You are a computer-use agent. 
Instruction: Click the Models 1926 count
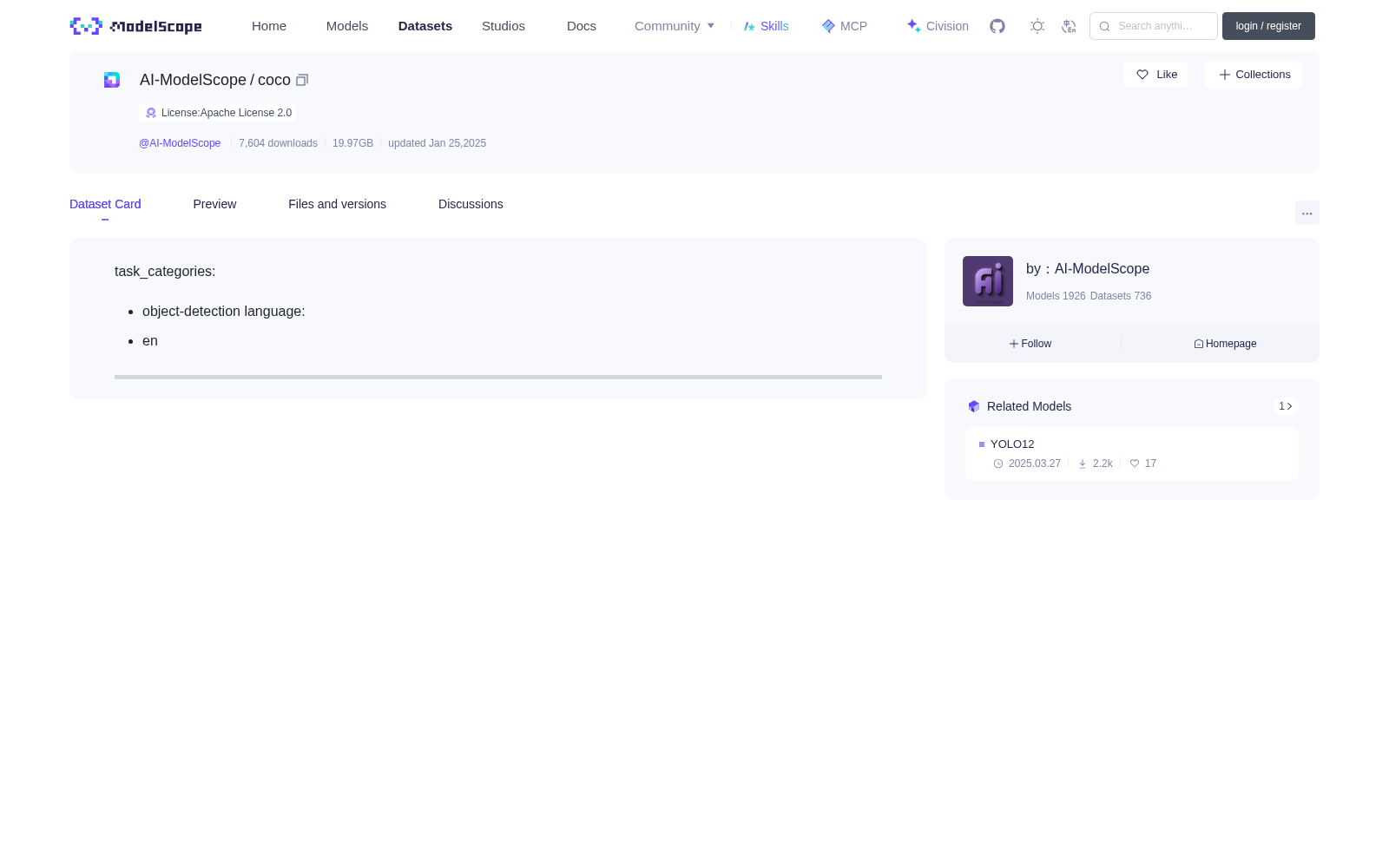pyautogui.click(x=1056, y=296)
